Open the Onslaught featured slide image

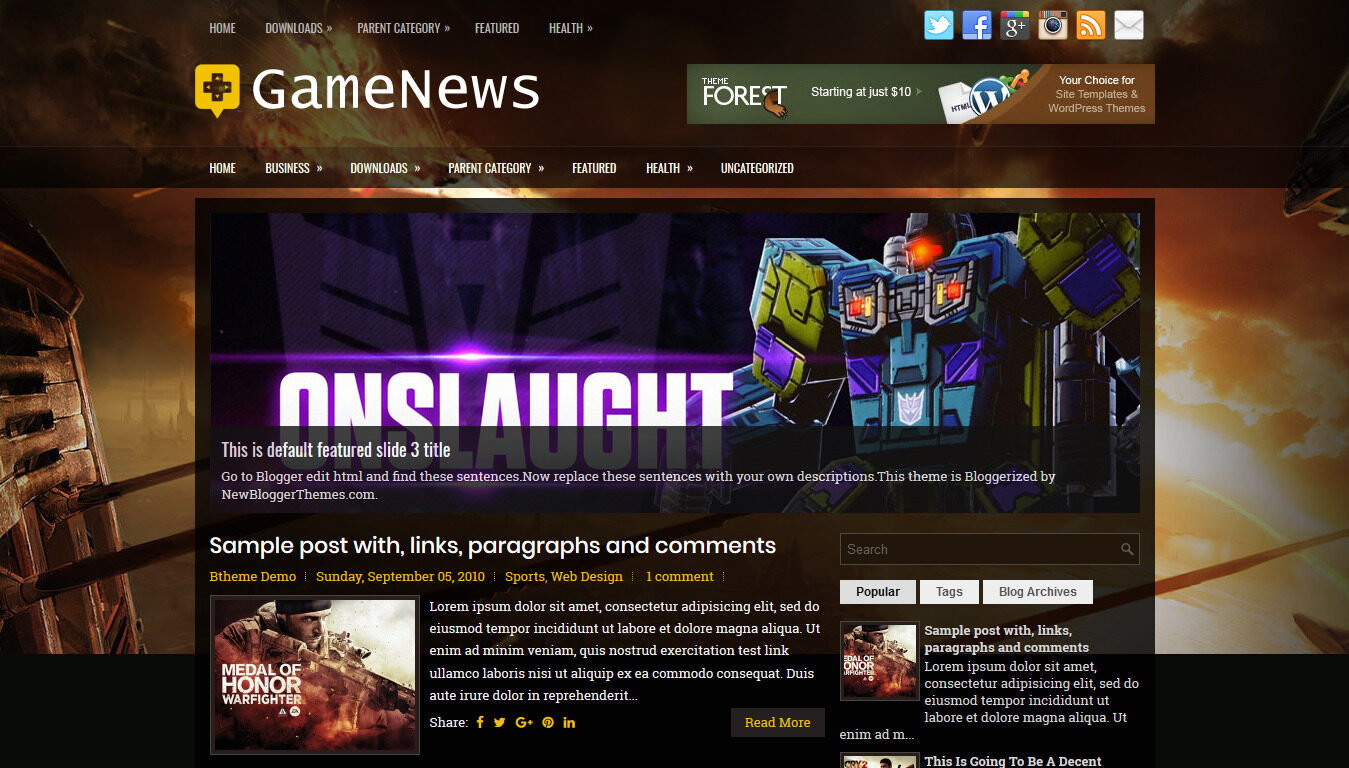point(675,362)
